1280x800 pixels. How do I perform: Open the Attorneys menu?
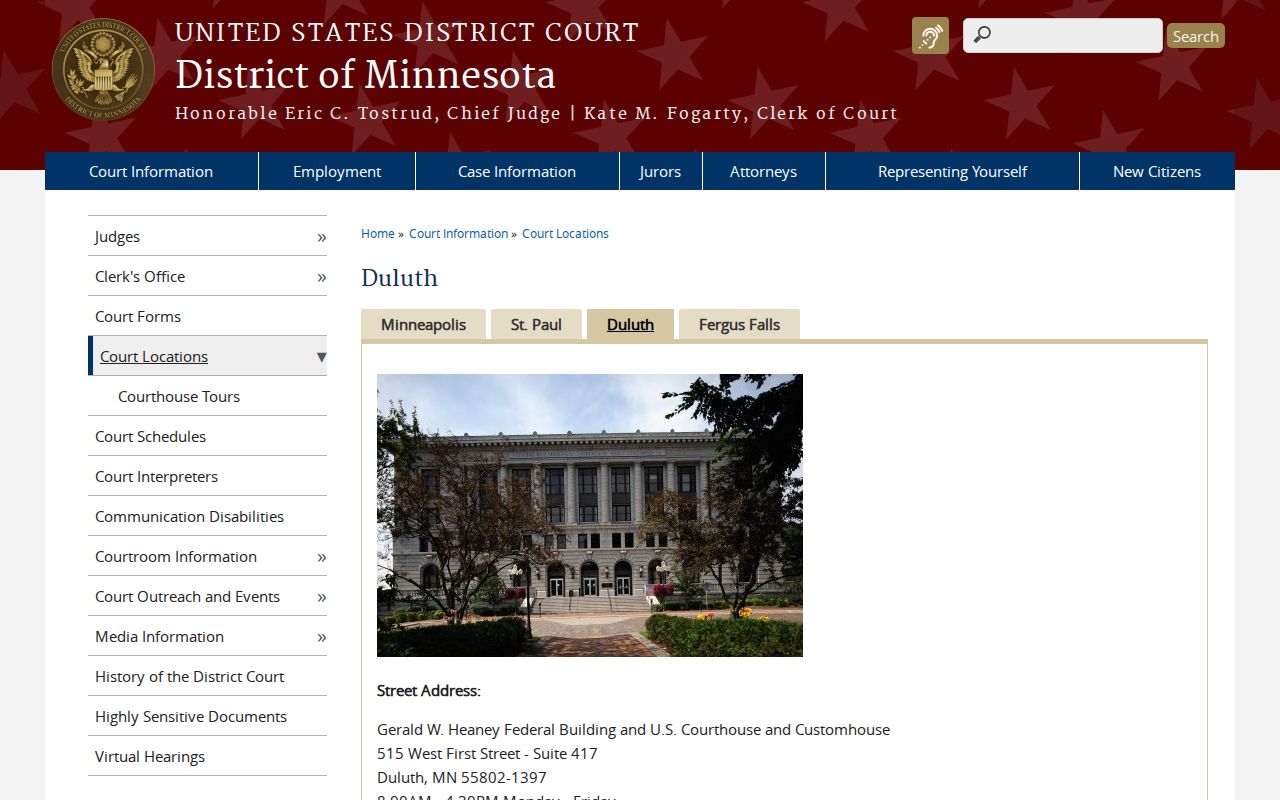coord(763,171)
